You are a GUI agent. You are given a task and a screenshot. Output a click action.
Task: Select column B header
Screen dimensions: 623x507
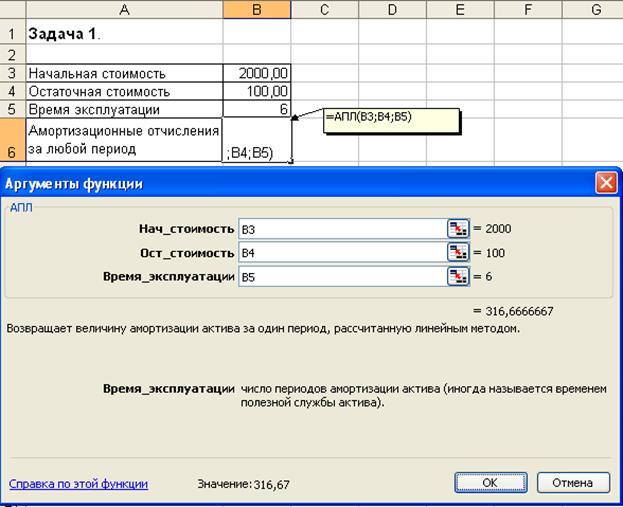[x=257, y=9]
